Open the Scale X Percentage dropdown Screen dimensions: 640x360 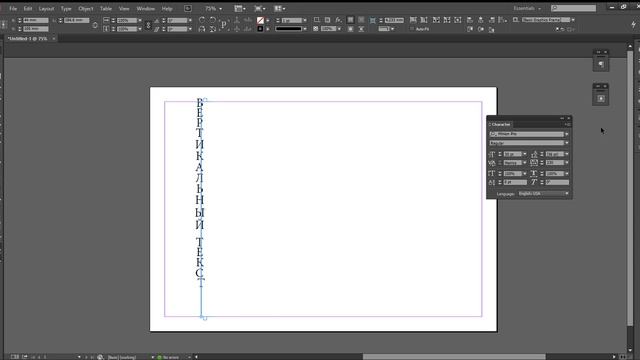[140, 20]
